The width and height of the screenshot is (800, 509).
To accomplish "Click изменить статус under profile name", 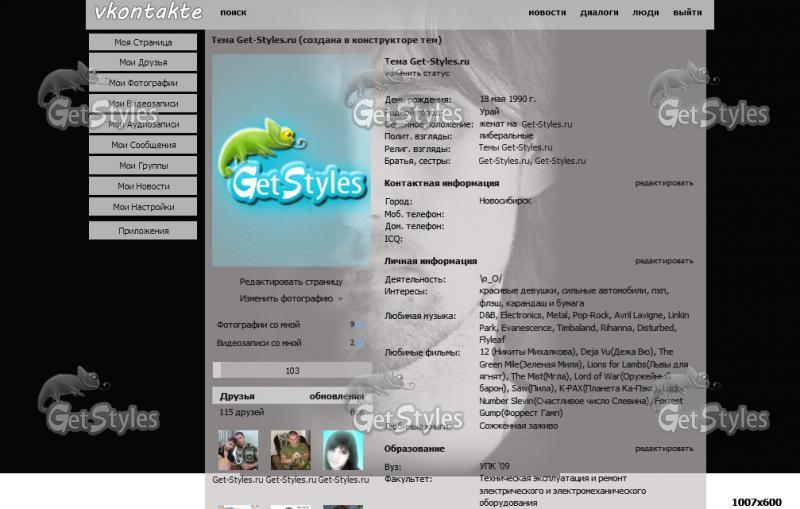I will coord(417,73).
